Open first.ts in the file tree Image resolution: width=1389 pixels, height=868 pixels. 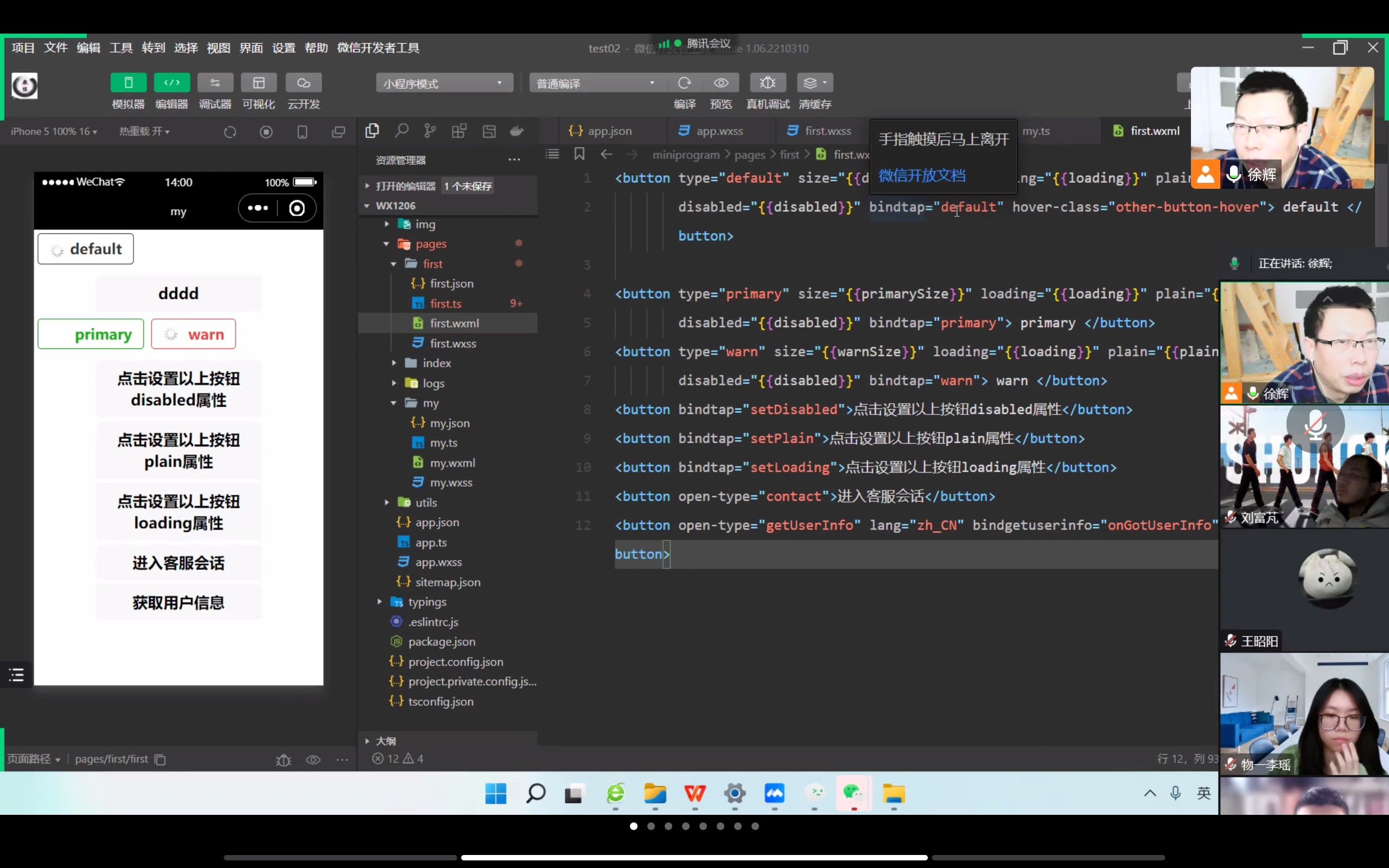(445, 304)
